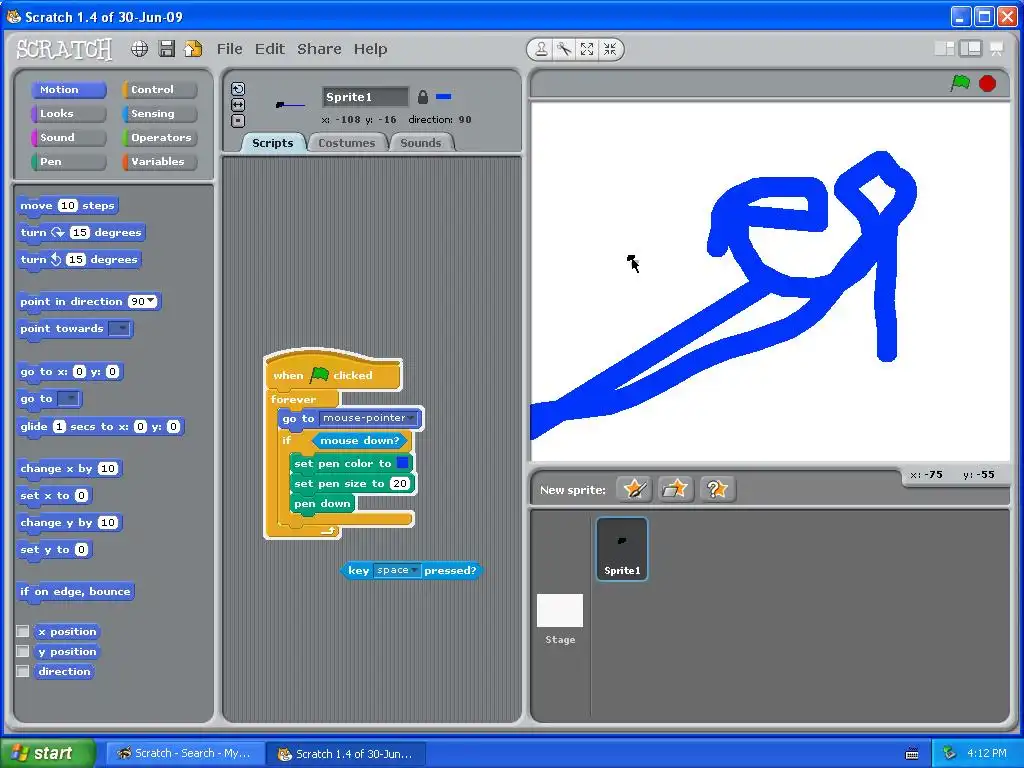The width and height of the screenshot is (1024, 768).
Task: Click the green flag to start scripts
Action: coord(960,83)
